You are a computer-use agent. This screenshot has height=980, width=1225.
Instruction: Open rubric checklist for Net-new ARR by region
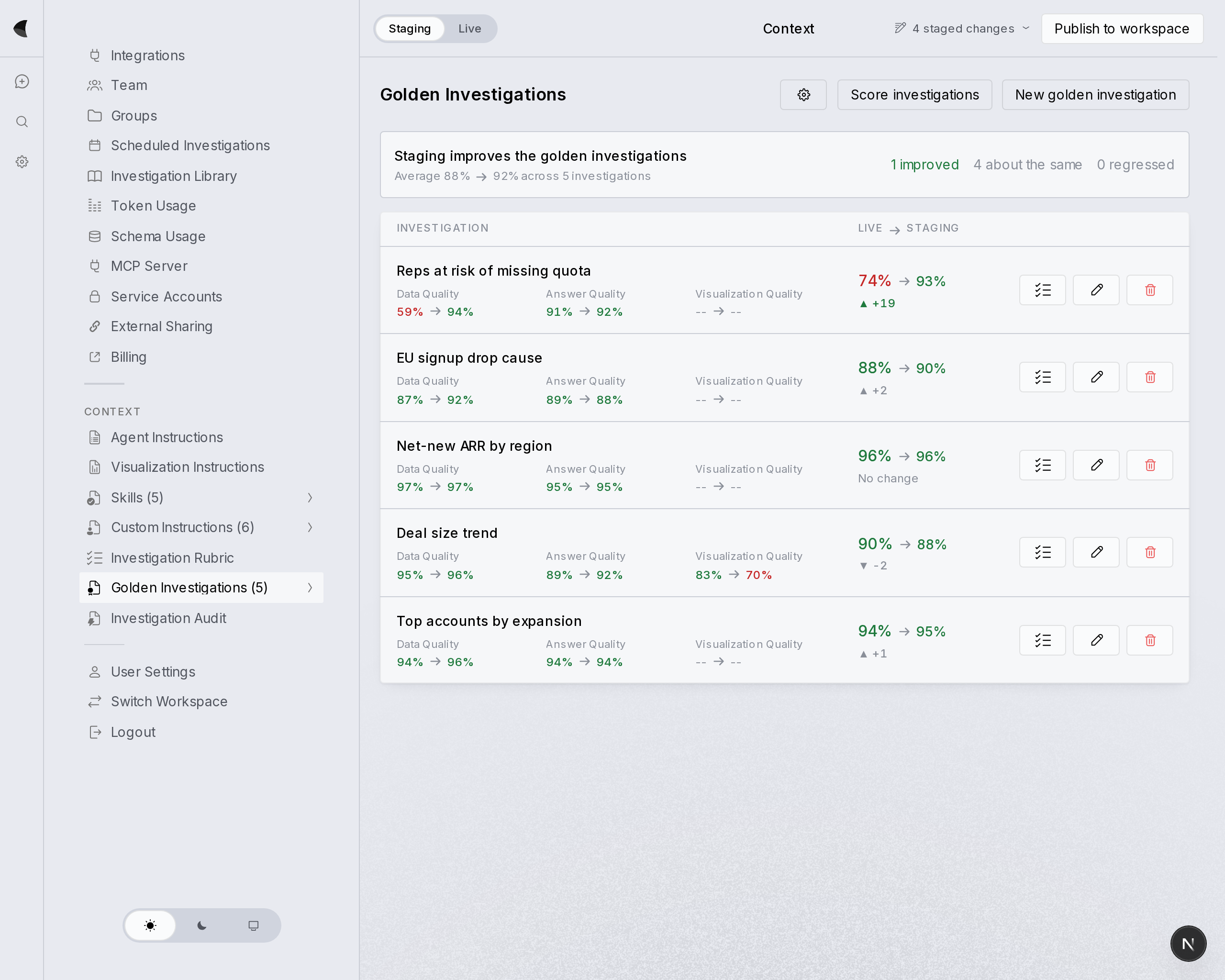tap(1042, 465)
